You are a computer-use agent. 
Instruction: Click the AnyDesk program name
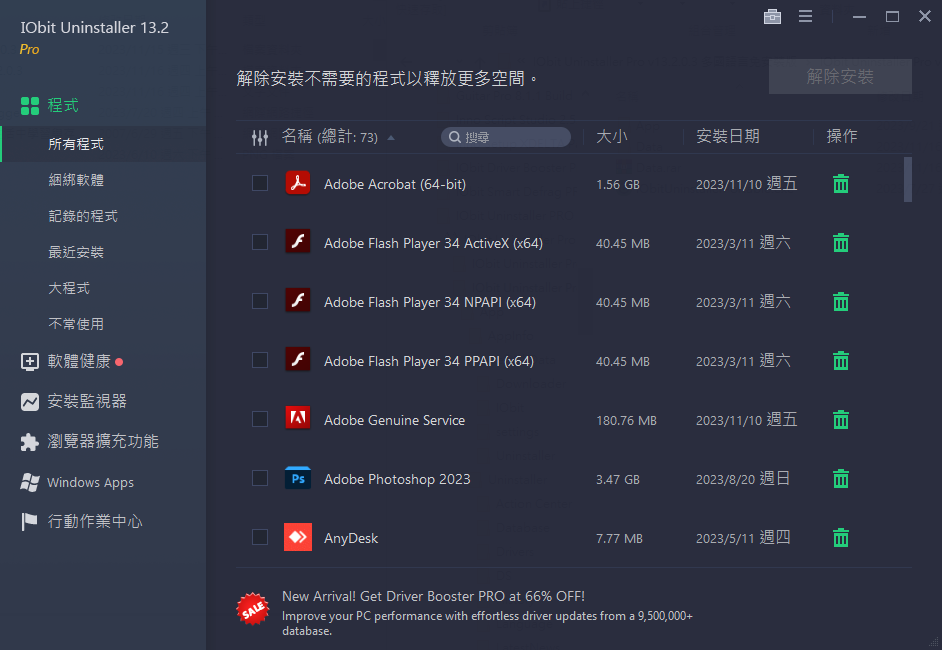coord(351,538)
